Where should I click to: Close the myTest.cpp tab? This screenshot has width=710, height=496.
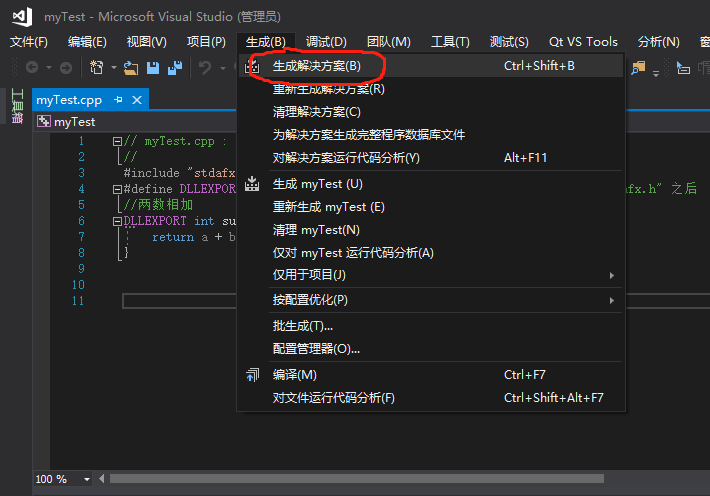pos(137,100)
